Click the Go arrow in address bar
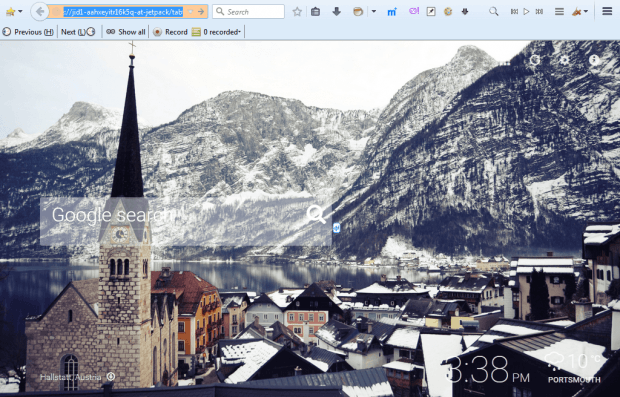 (201, 12)
